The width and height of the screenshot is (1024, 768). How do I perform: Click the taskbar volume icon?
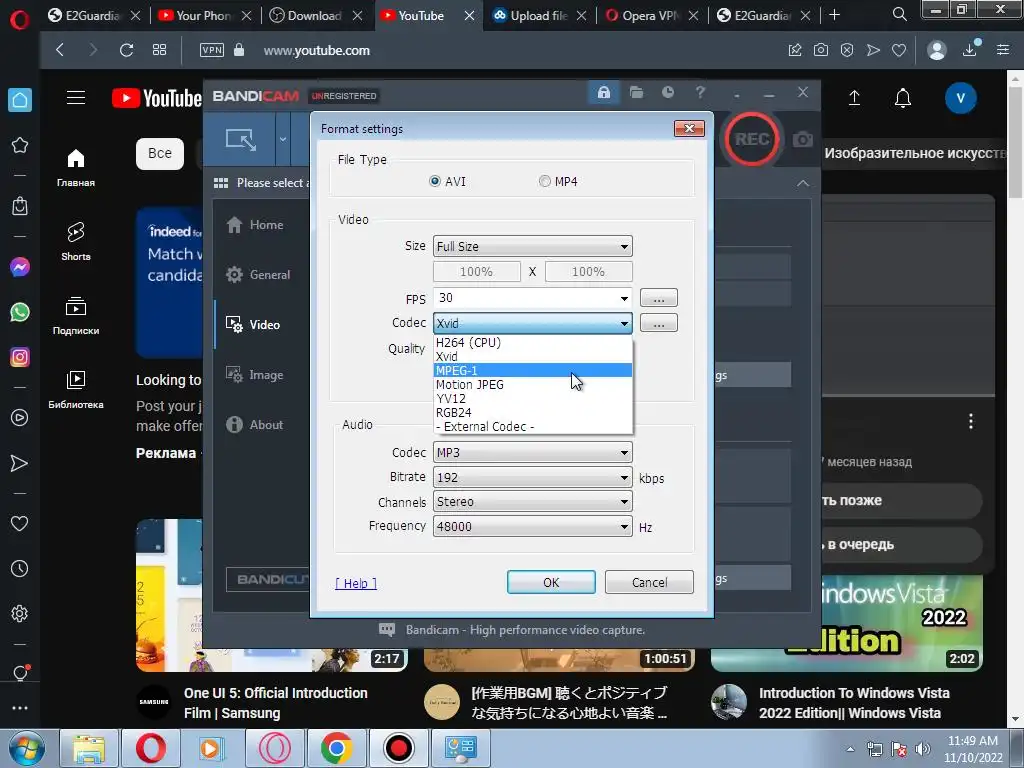pyautogui.click(x=923, y=749)
